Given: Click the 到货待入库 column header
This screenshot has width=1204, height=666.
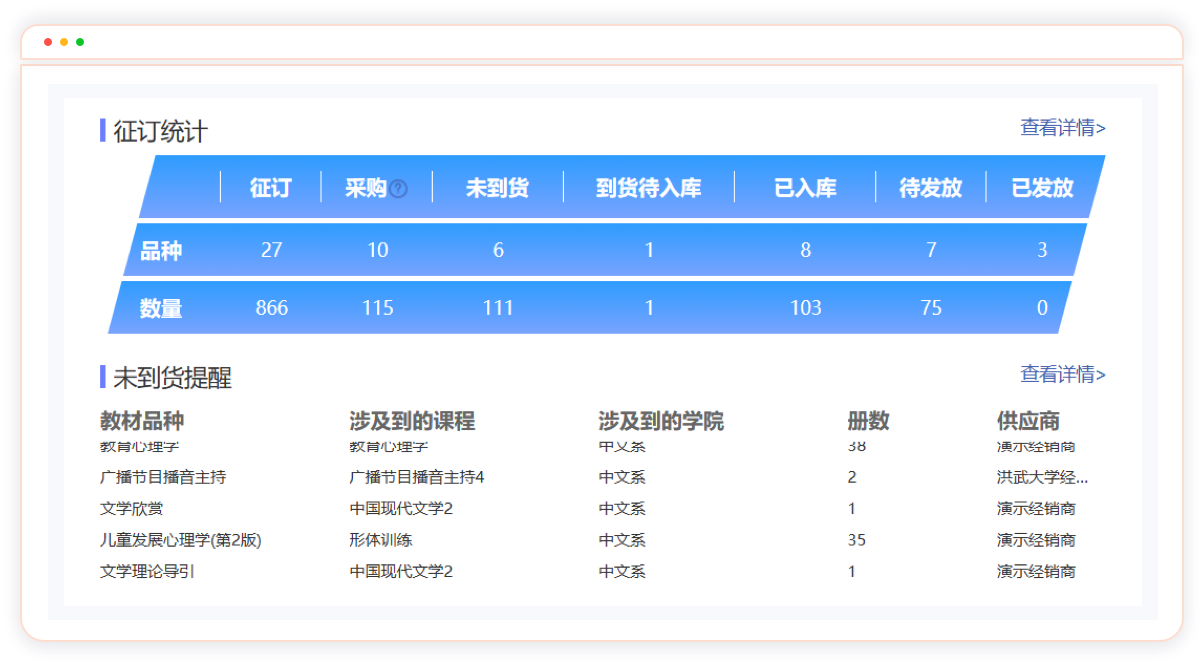Looking at the screenshot, I should click(648, 188).
